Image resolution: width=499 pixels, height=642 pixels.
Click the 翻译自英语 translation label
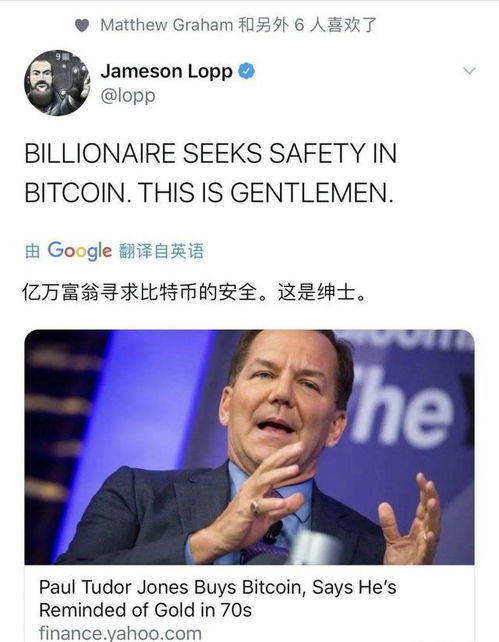[161, 251]
